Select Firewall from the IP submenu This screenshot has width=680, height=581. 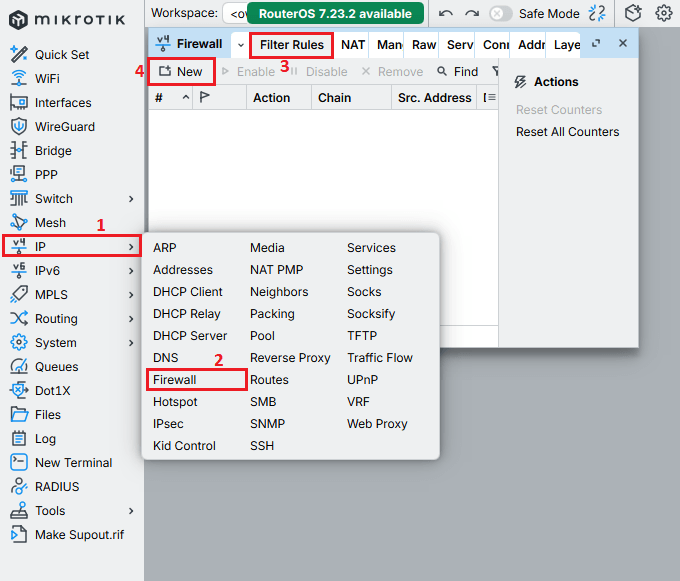175,379
